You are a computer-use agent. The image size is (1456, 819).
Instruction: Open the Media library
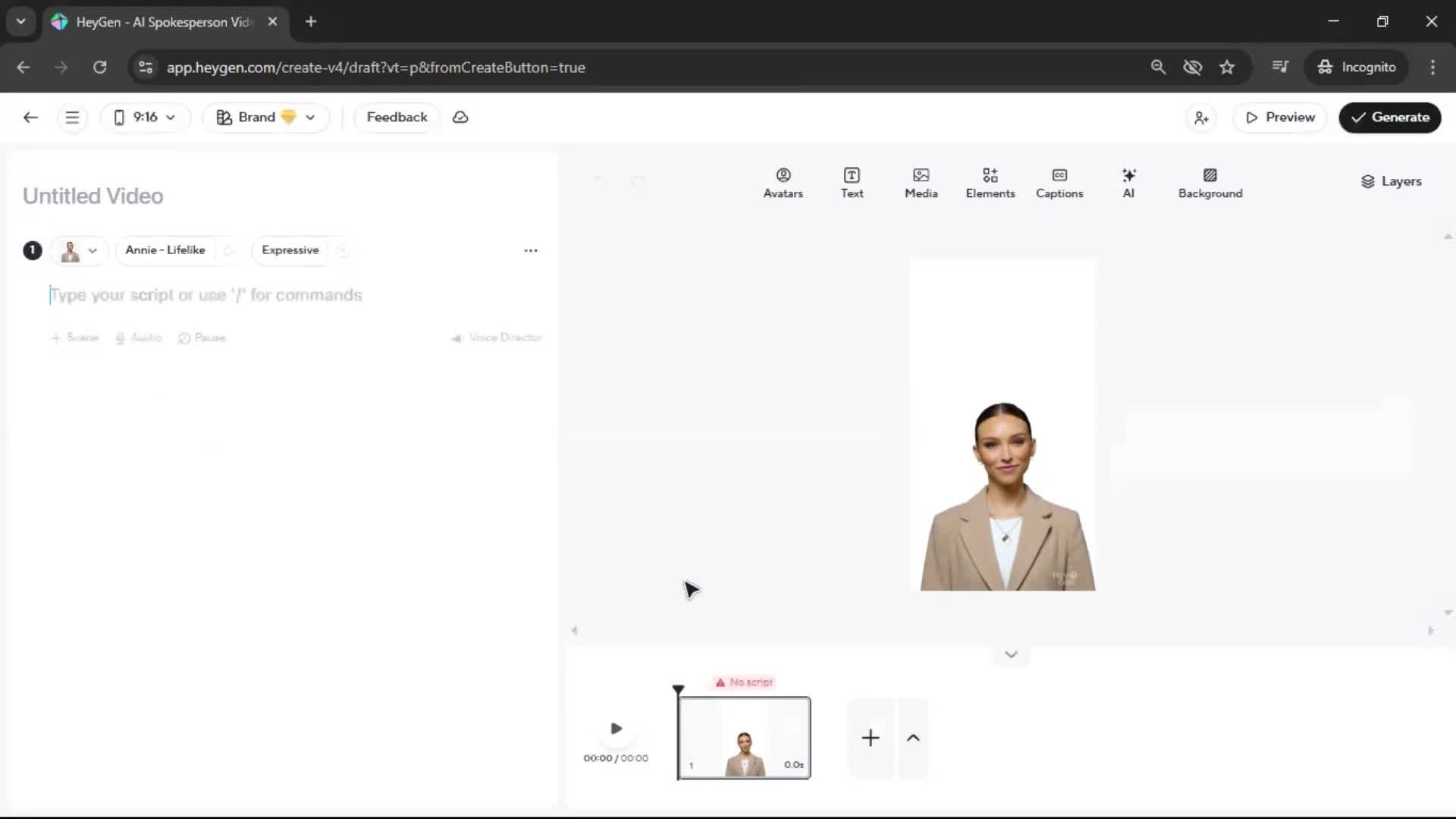(x=921, y=183)
